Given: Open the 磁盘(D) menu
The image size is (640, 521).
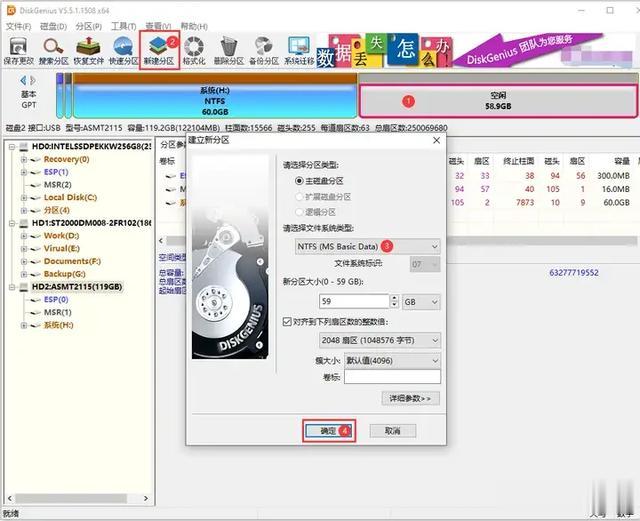Looking at the screenshot, I should 53,27.
